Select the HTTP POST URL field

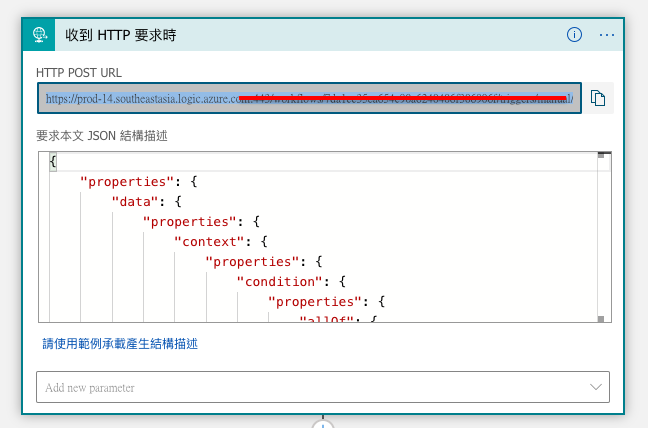(x=309, y=98)
